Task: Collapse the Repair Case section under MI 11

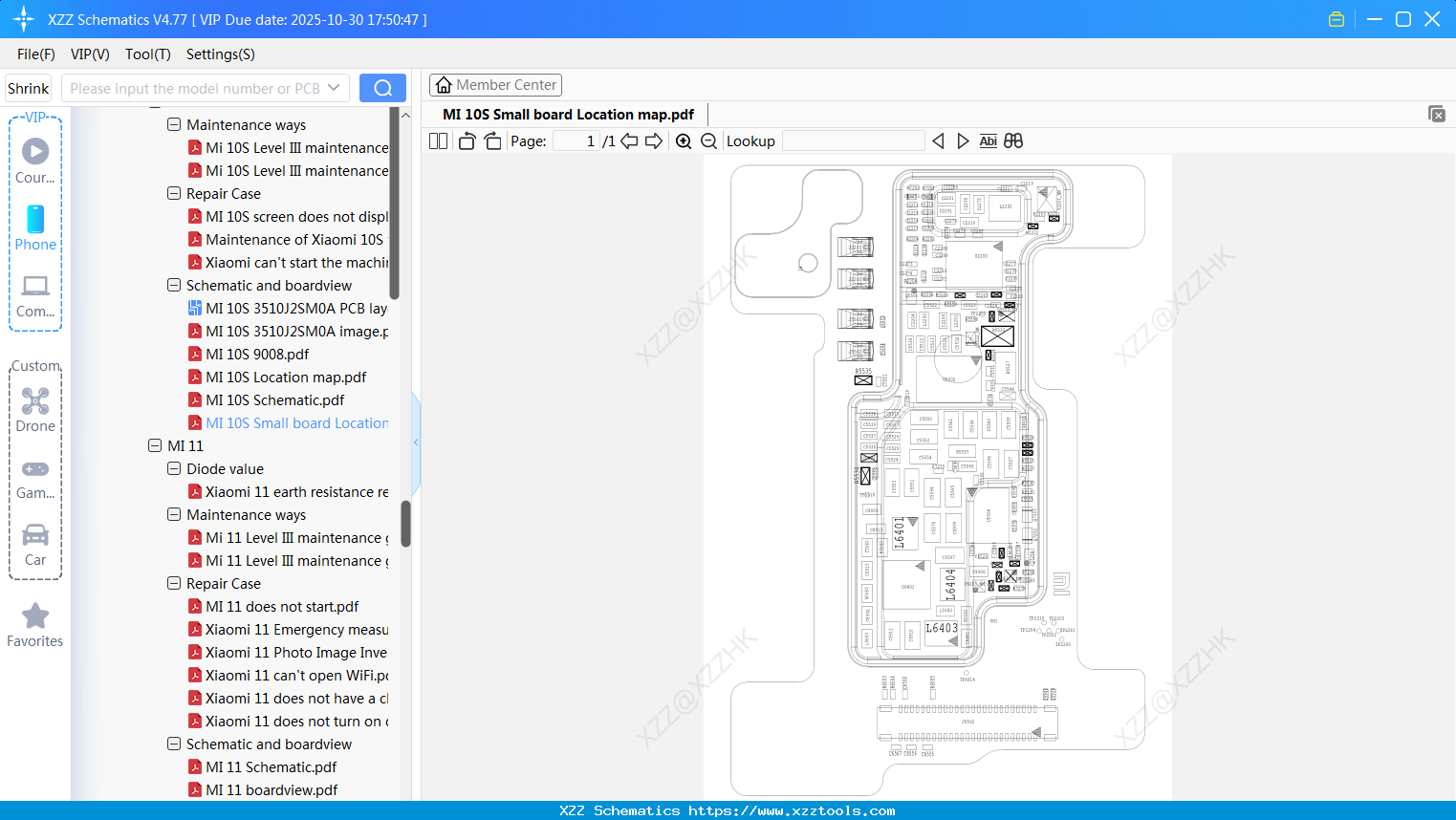Action: pyautogui.click(x=174, y=583)
